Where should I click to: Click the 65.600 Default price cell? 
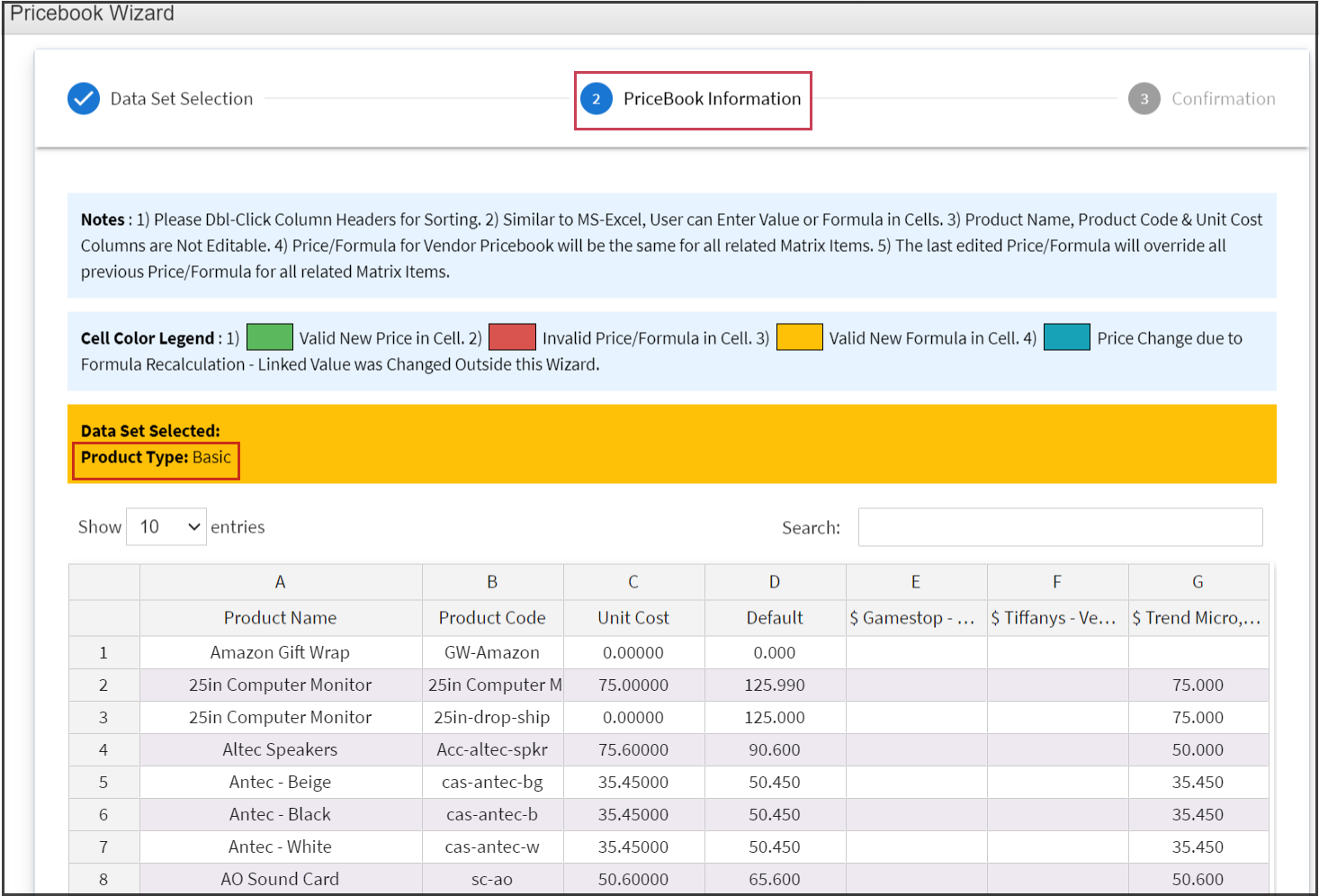775,879
